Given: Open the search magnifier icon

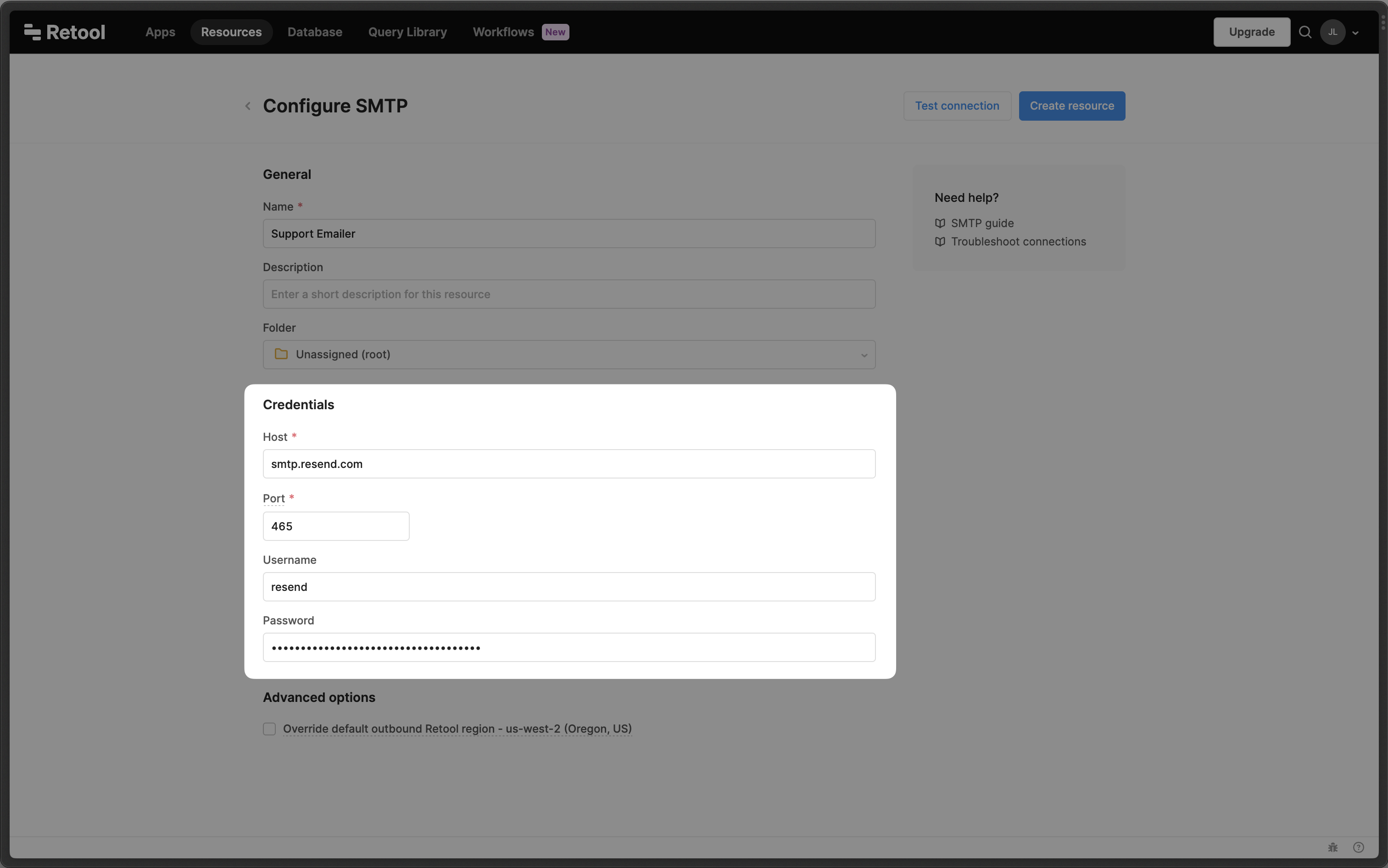Looking at the screenshot, I should point(1305,32).
